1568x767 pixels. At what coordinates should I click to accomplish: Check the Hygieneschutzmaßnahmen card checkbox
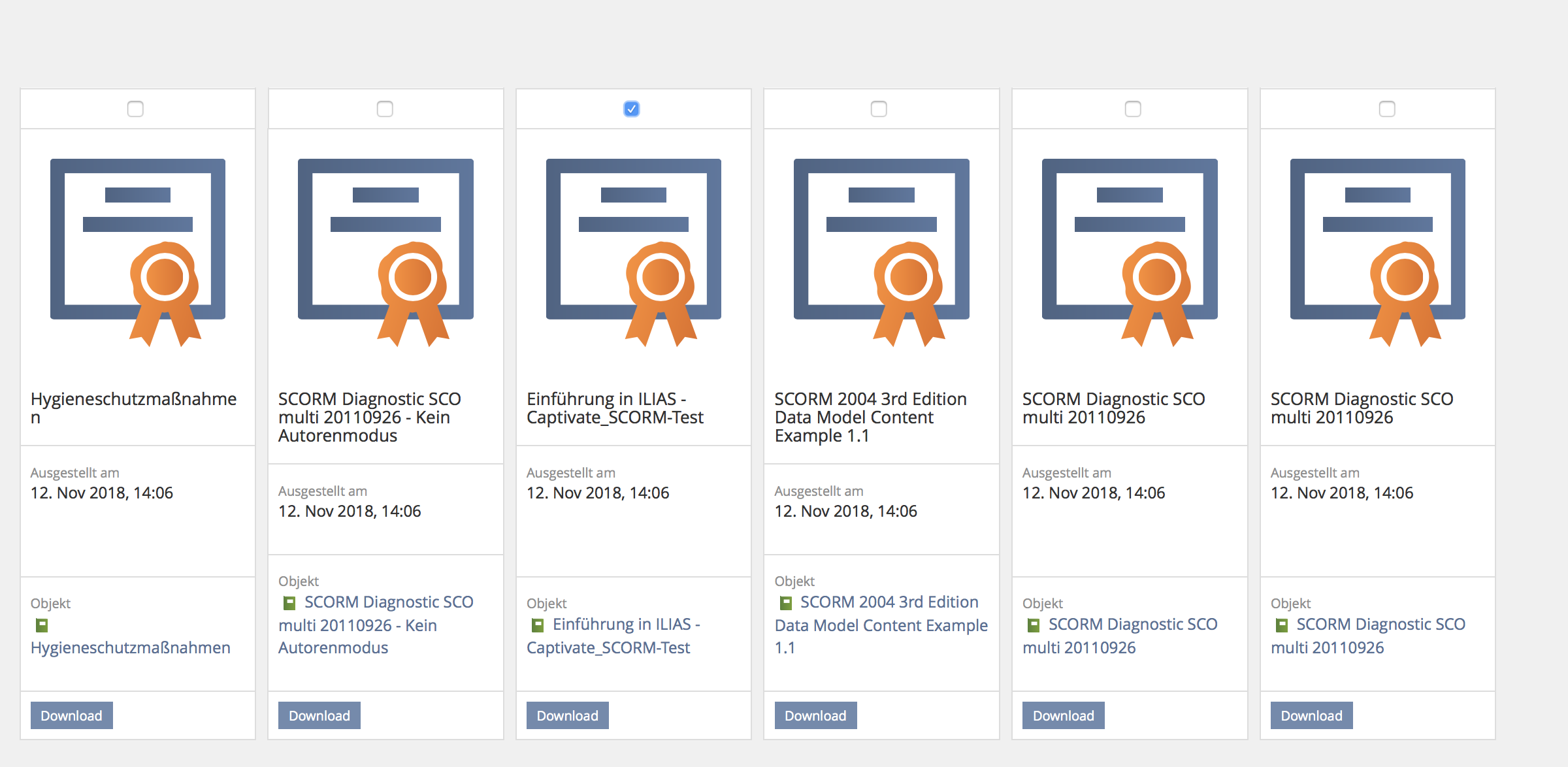(135, 109)
